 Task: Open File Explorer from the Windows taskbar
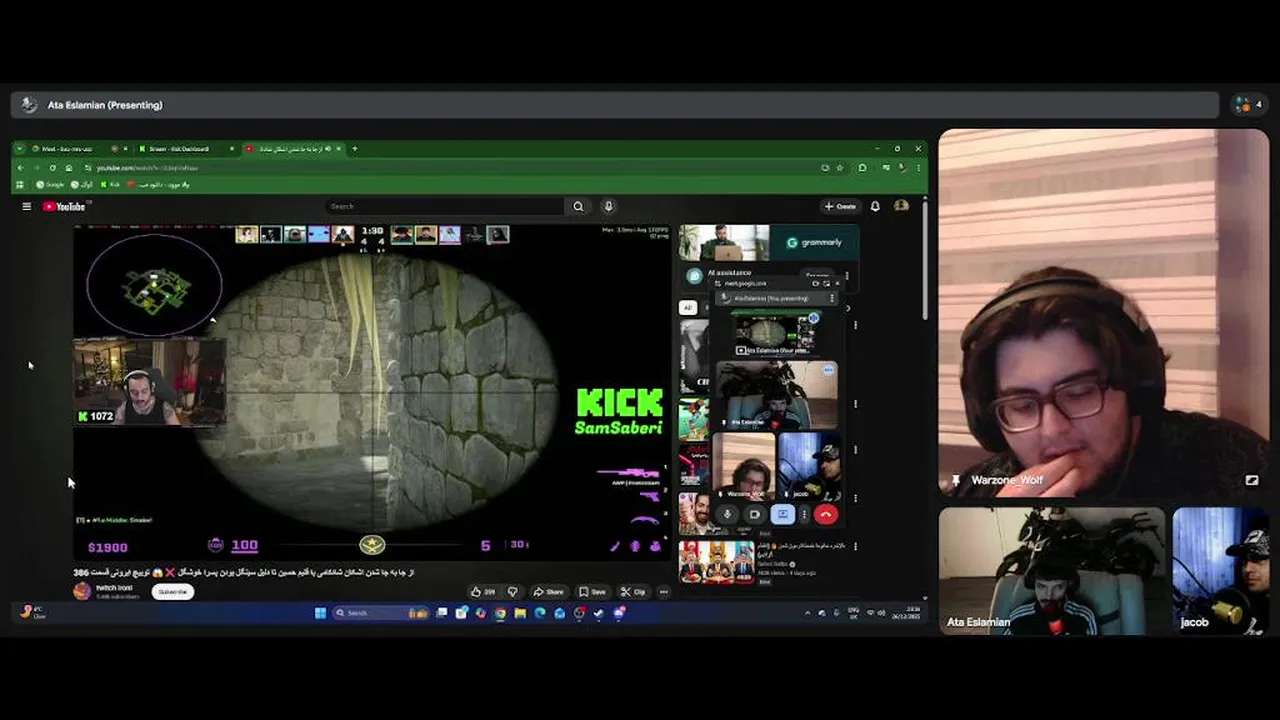[520, 613]
